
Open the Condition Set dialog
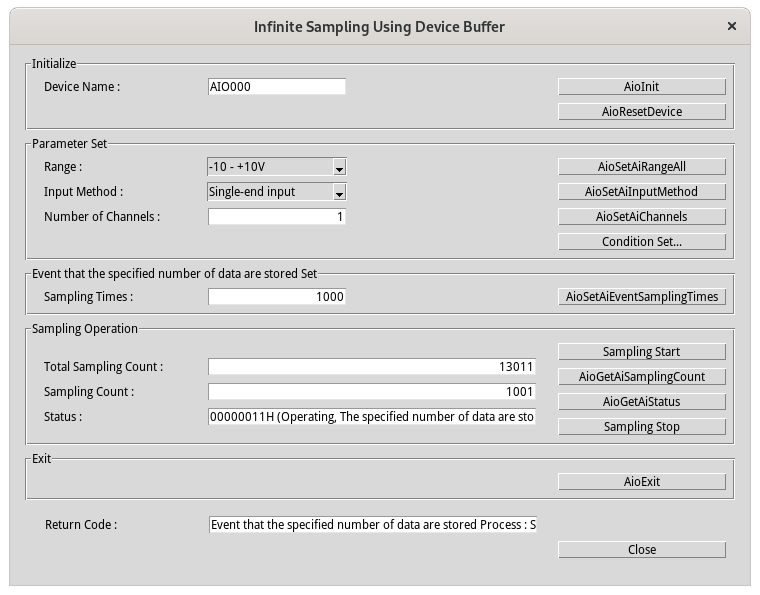coord(641,242)
